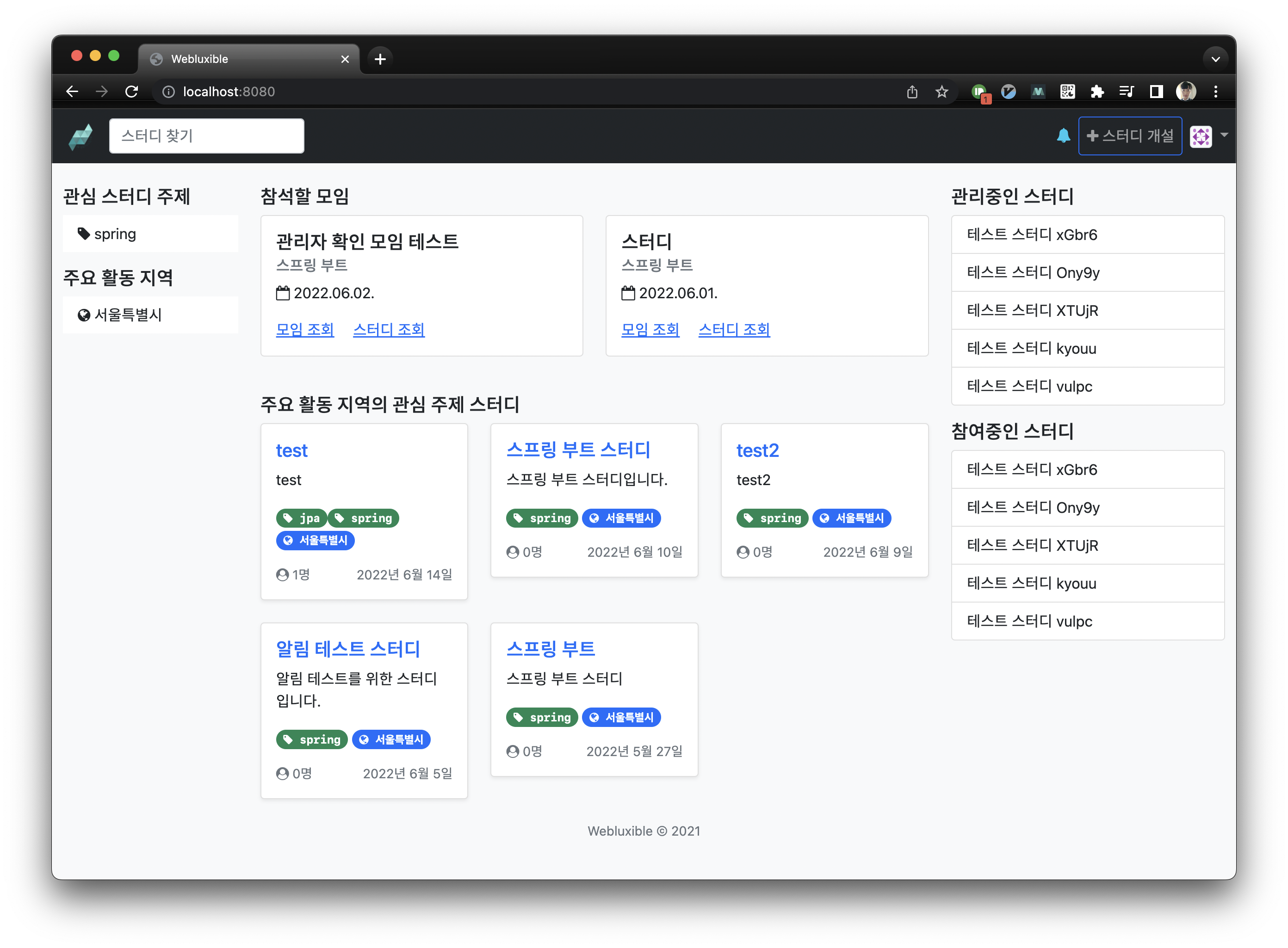Click the notification bell icon

[1063, 136]
